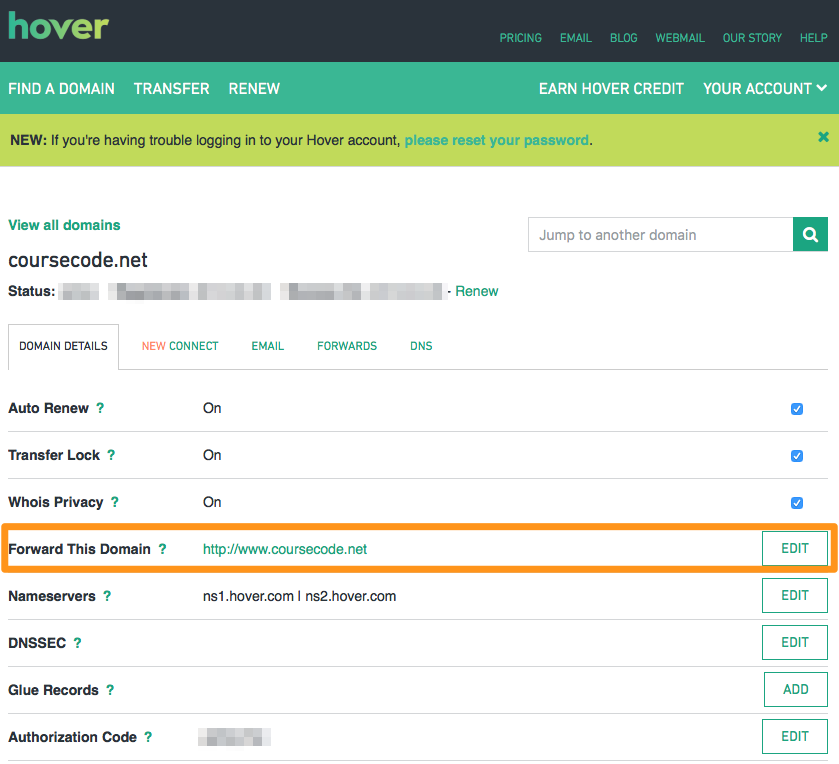
Task: Click please reset your password link
Action: click(x=497, y=140)
